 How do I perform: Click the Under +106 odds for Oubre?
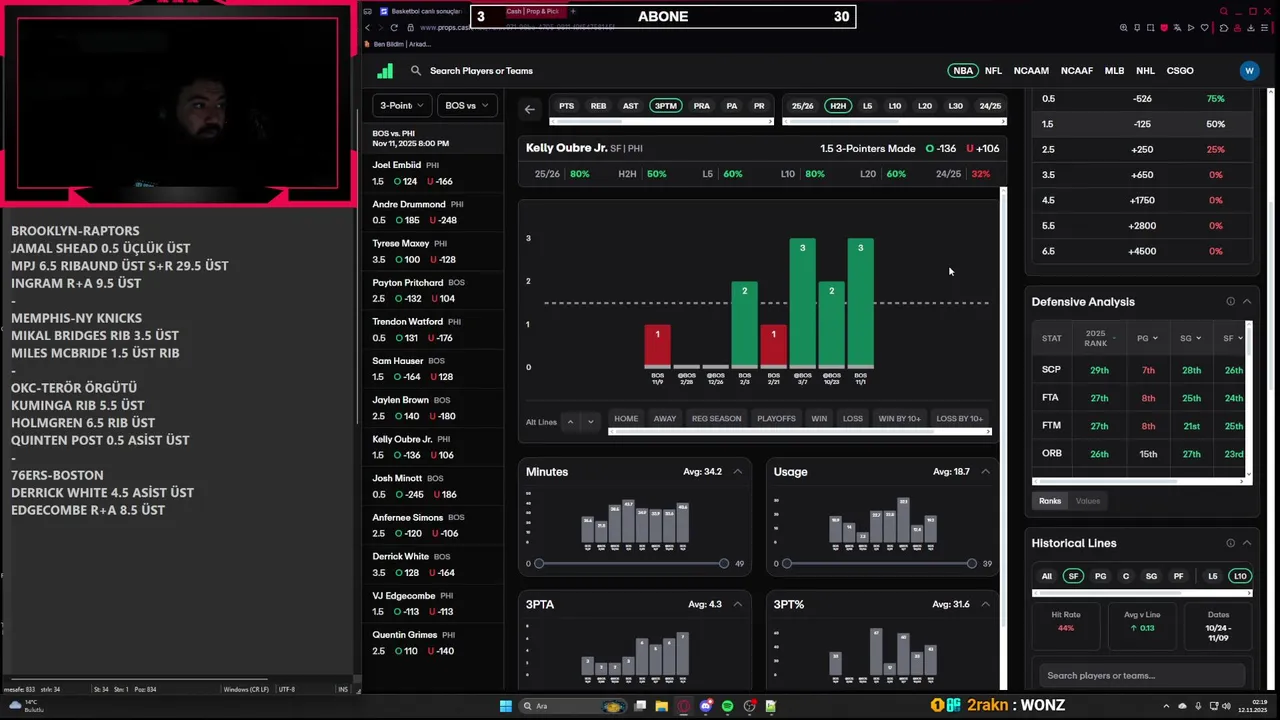[983, 149]
